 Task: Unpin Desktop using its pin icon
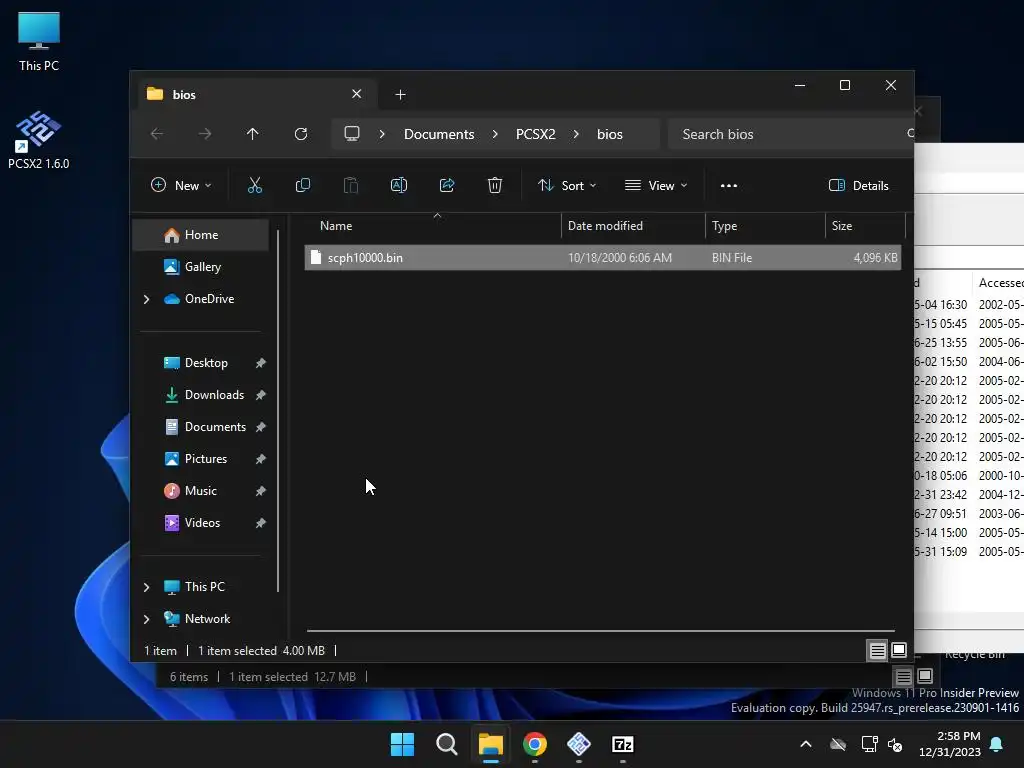pos(261,363)
